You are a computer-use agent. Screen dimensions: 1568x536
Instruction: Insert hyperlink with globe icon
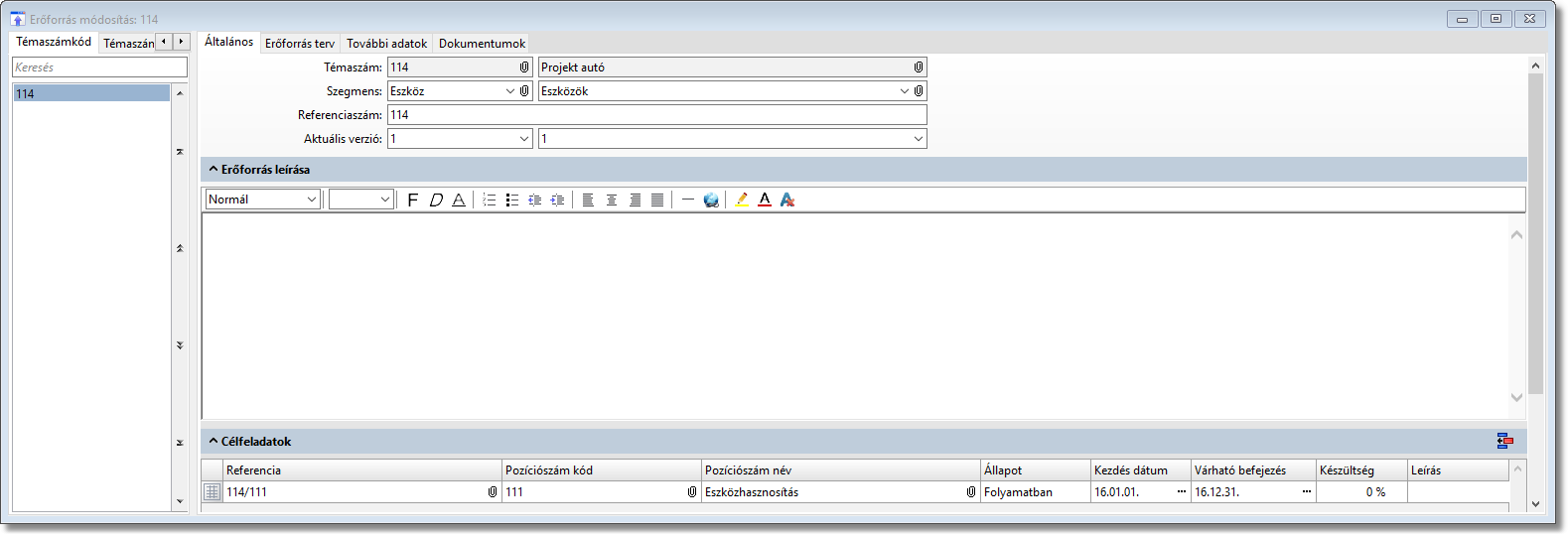[x=711, y=200]
